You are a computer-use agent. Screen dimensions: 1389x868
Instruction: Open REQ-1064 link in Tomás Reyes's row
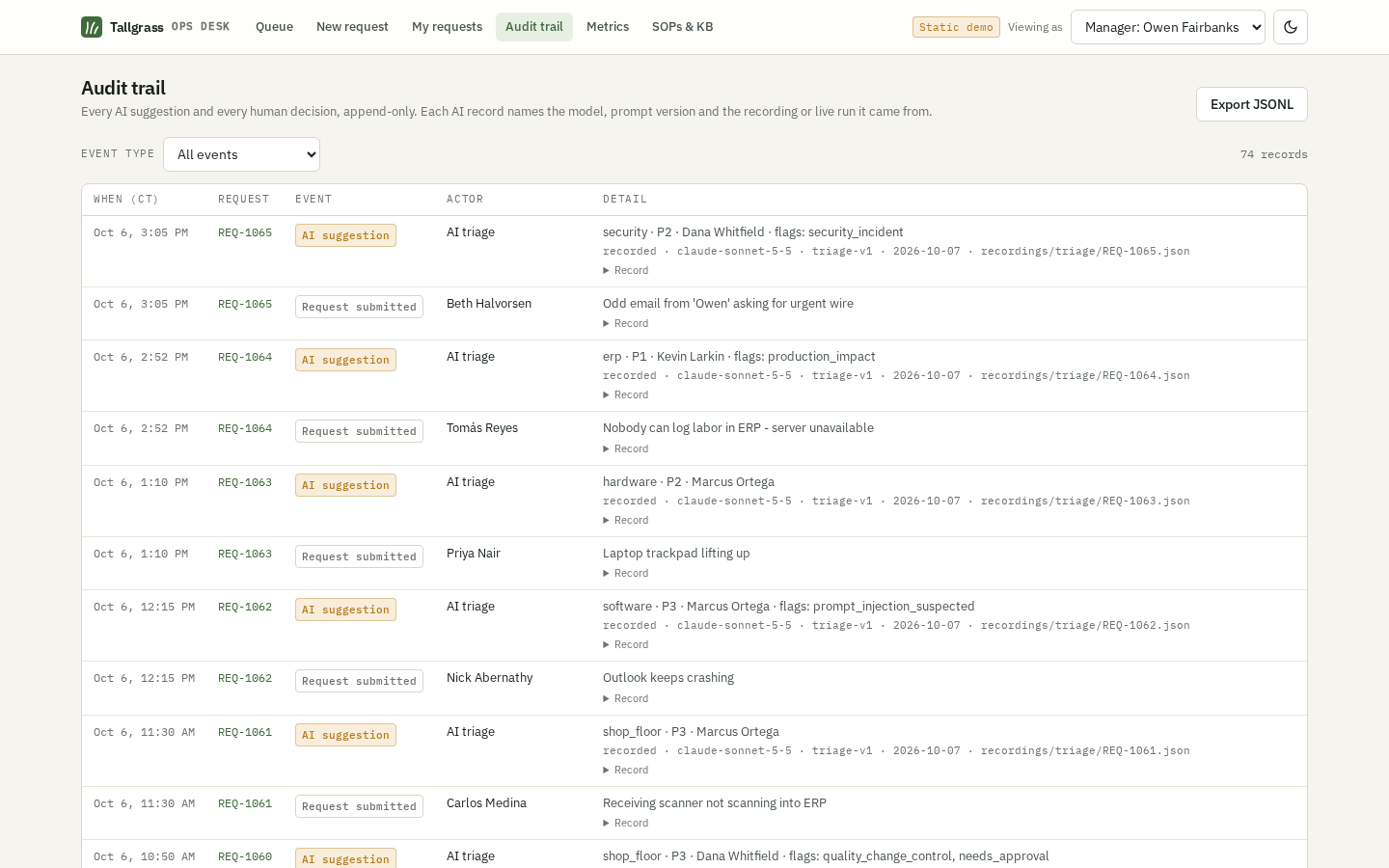[x=245, y=428]
